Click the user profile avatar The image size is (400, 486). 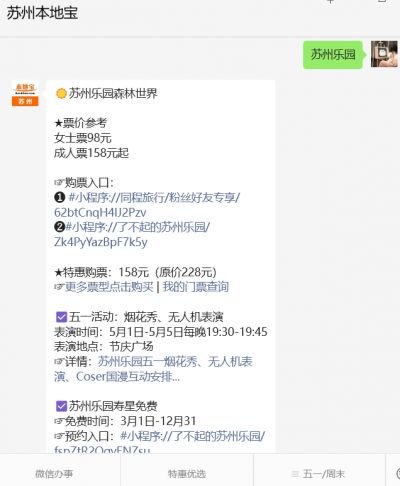(x=384, y=54)
